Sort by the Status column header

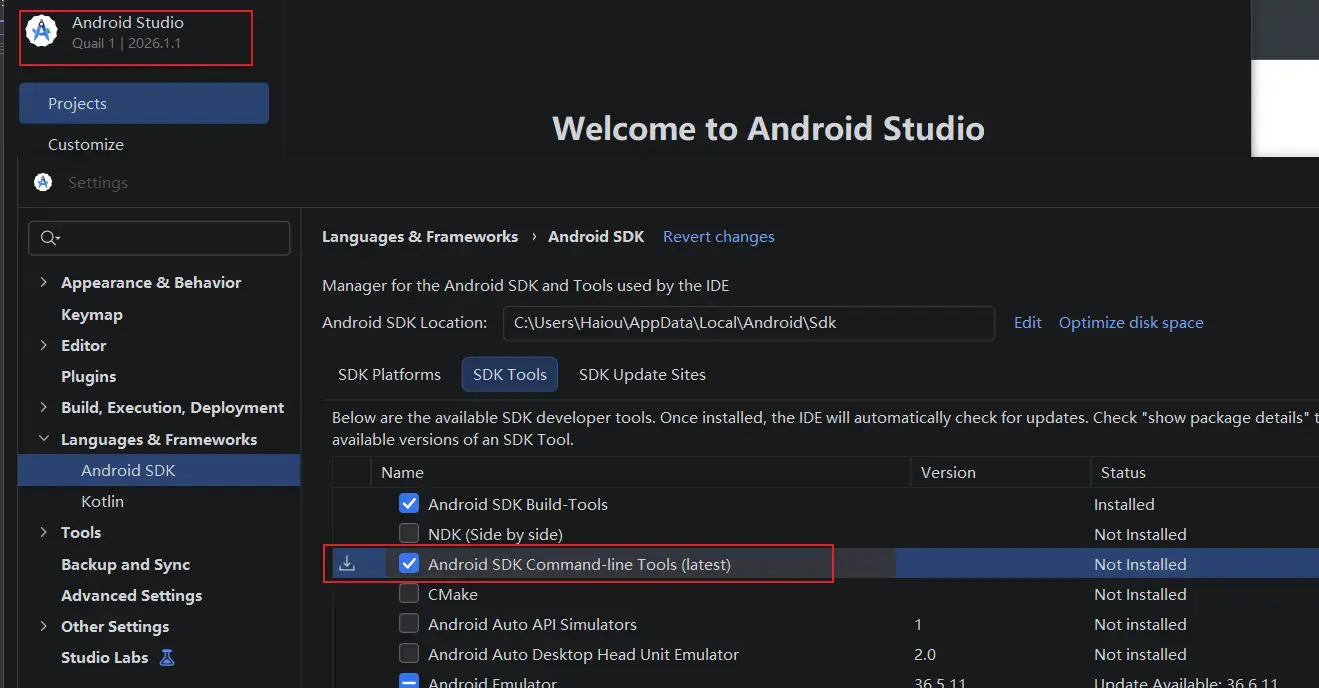[1205, 472]
